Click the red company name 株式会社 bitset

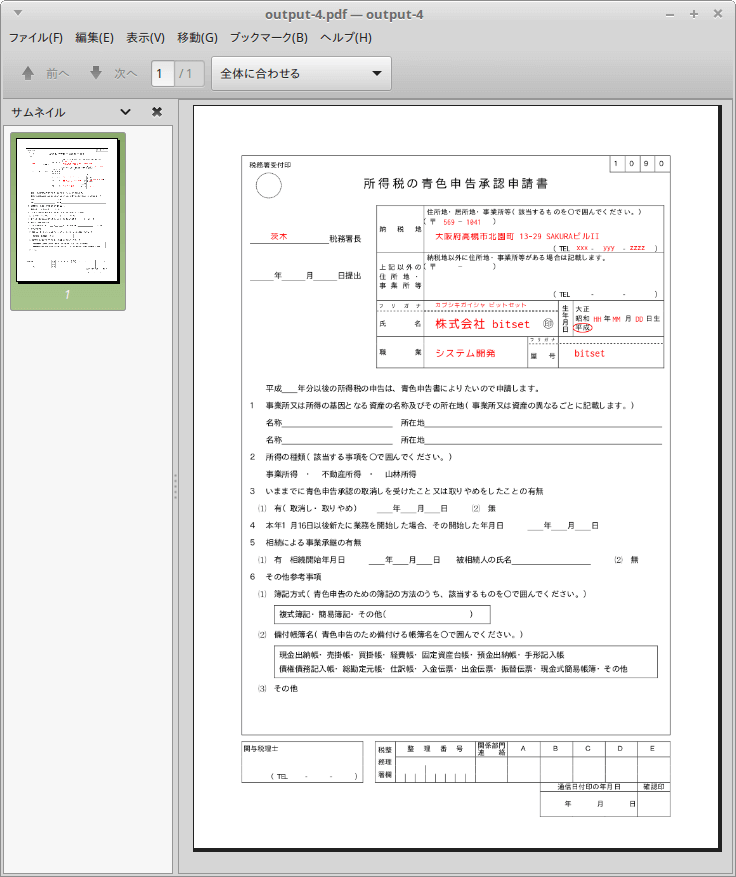pyautogui.click(x=482, y=324)
